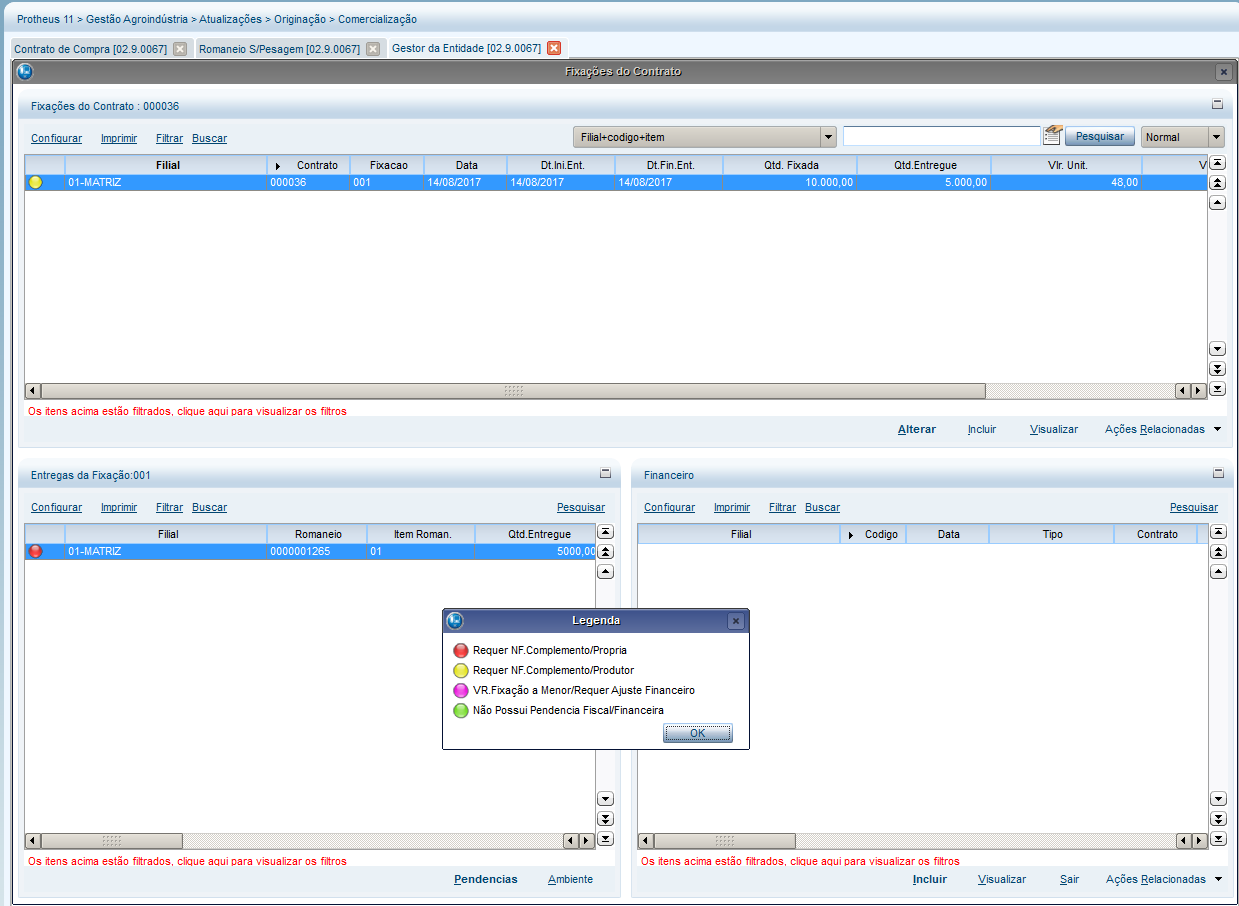Viewport: 1239px width, 906px height.
Task: Click filter notice under Fixações grid
Action: (x=187, y=411)
